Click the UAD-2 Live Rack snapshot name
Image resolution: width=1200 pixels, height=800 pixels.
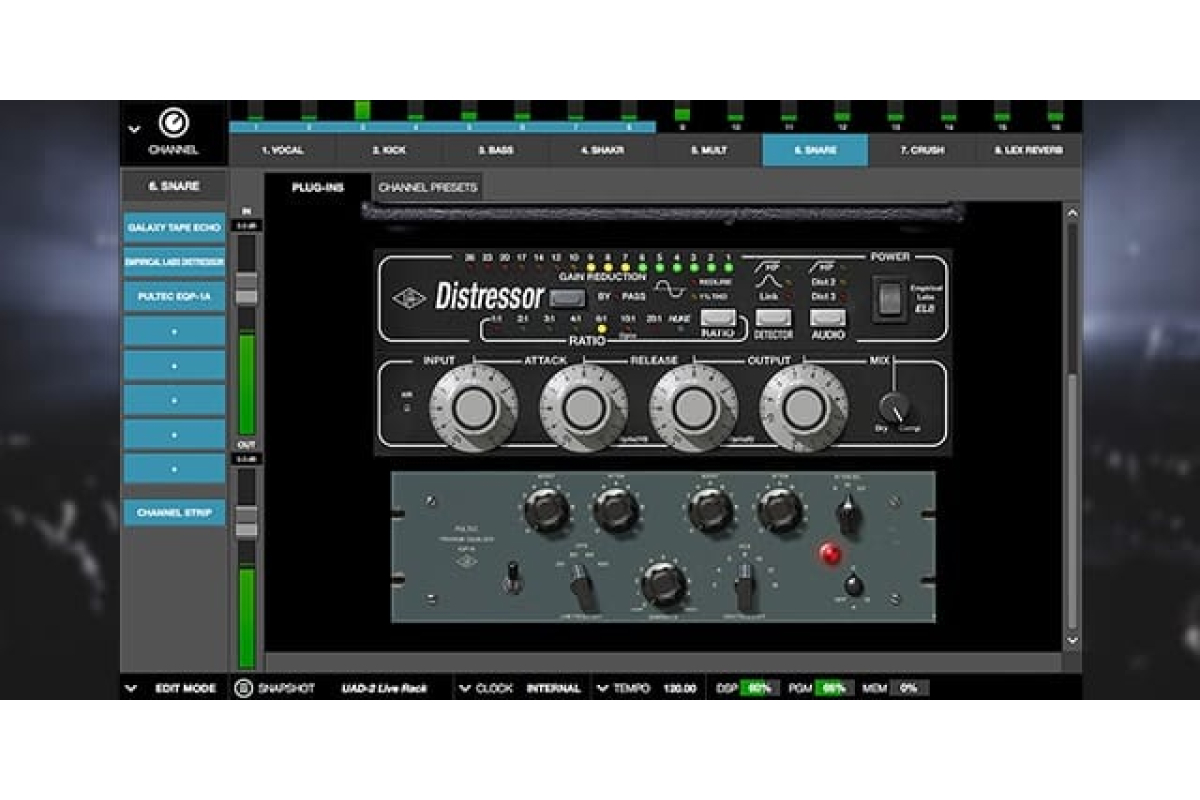(384, 688)
